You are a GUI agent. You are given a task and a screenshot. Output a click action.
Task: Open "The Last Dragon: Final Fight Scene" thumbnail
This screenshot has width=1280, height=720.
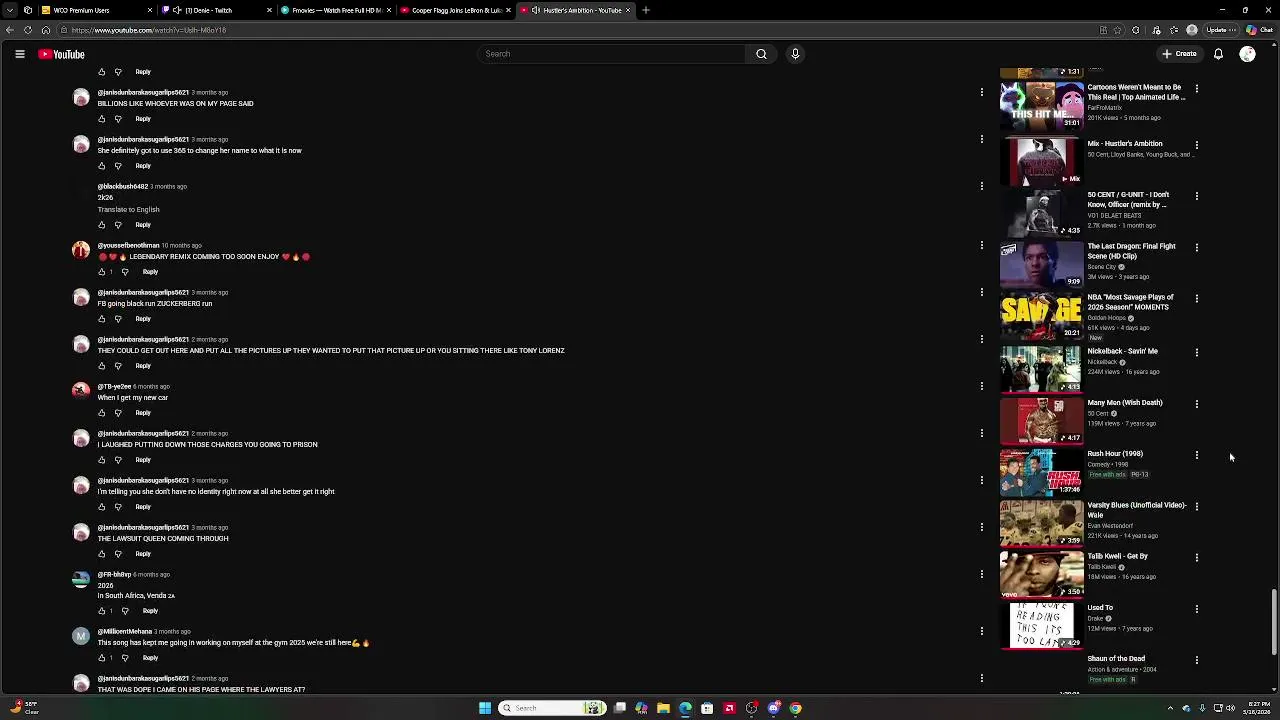point(1041,265)
